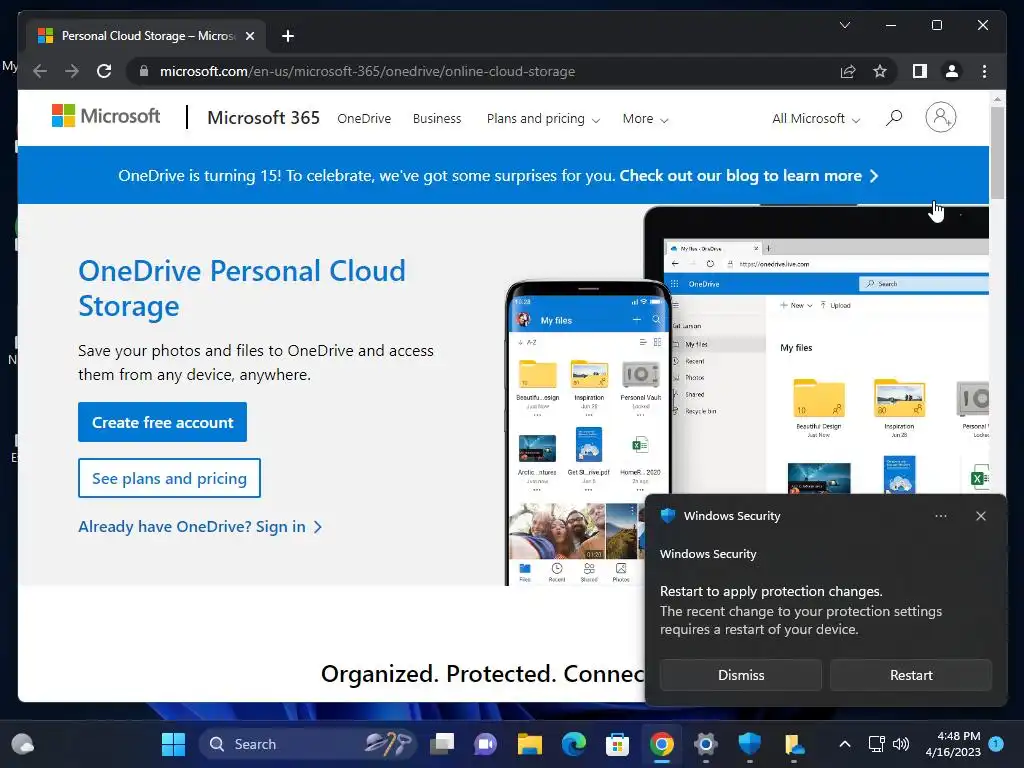The width and height of the screenshot is (1024, 768).
Task: Click the volume speaker tray icon
Action: pyautogui.click(x=901, y=744)
